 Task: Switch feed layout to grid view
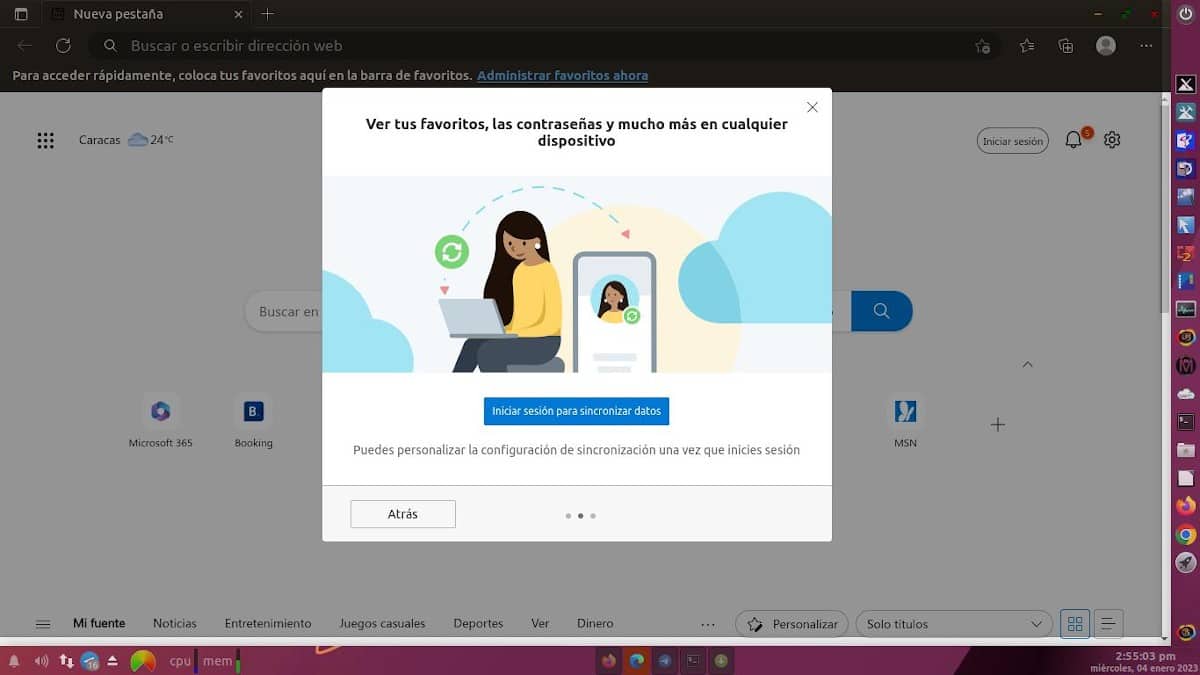click(1075, 623)
